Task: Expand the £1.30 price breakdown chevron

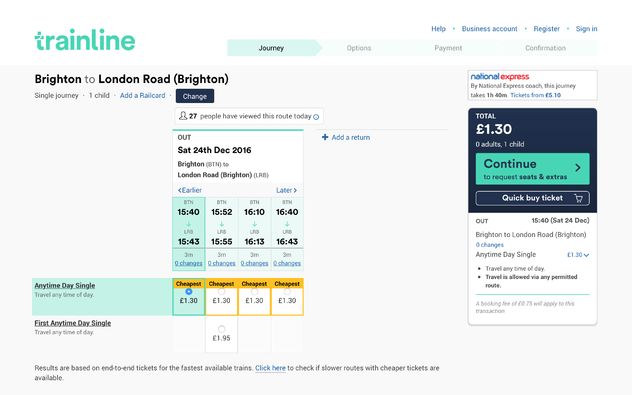Action: [586, 255]
